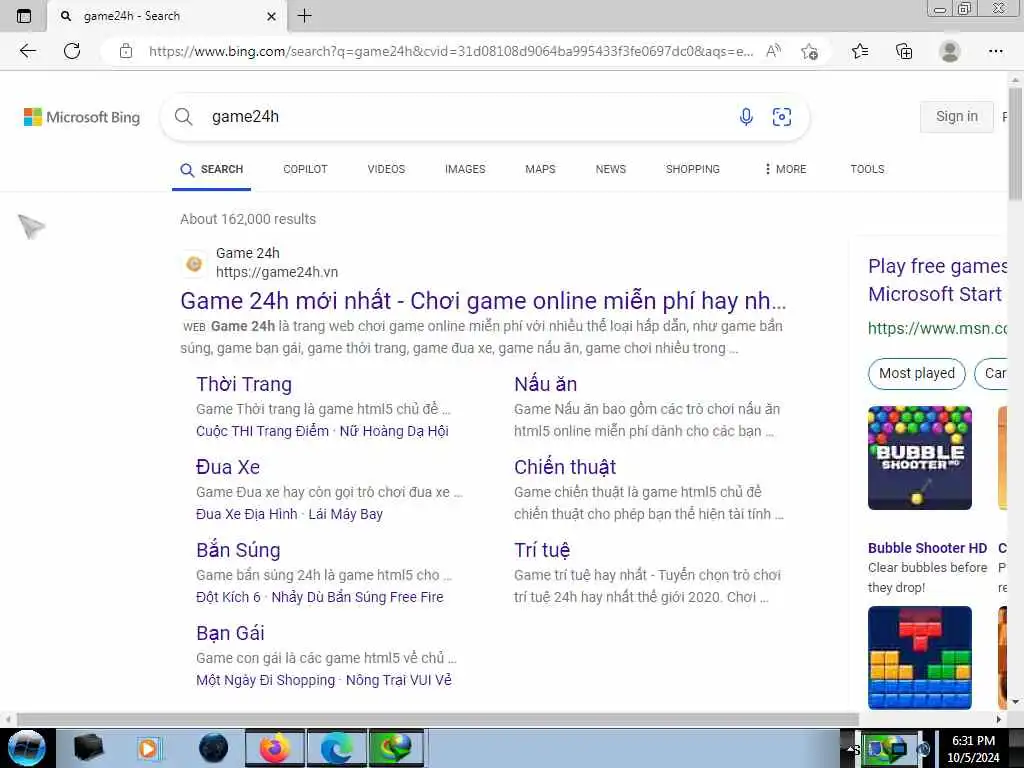The height and width of the screenshot is (768, 1024).
Task: Open Edge Settings and more menu
Action: point(995,51)
